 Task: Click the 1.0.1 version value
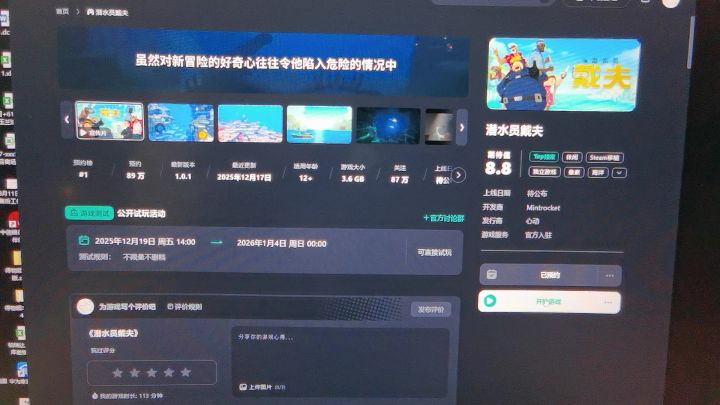click(183, 176)
